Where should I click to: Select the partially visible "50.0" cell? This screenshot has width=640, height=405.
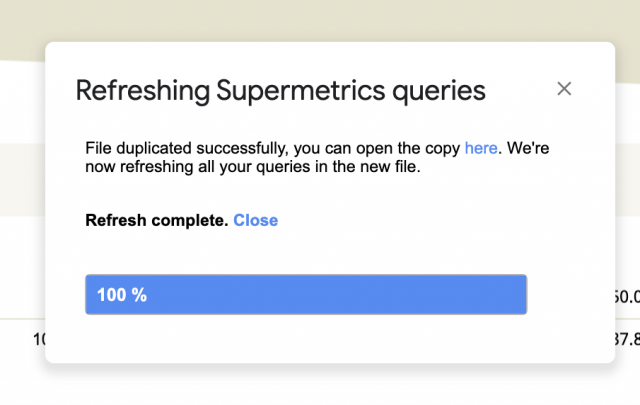click(x=627, y=297)
